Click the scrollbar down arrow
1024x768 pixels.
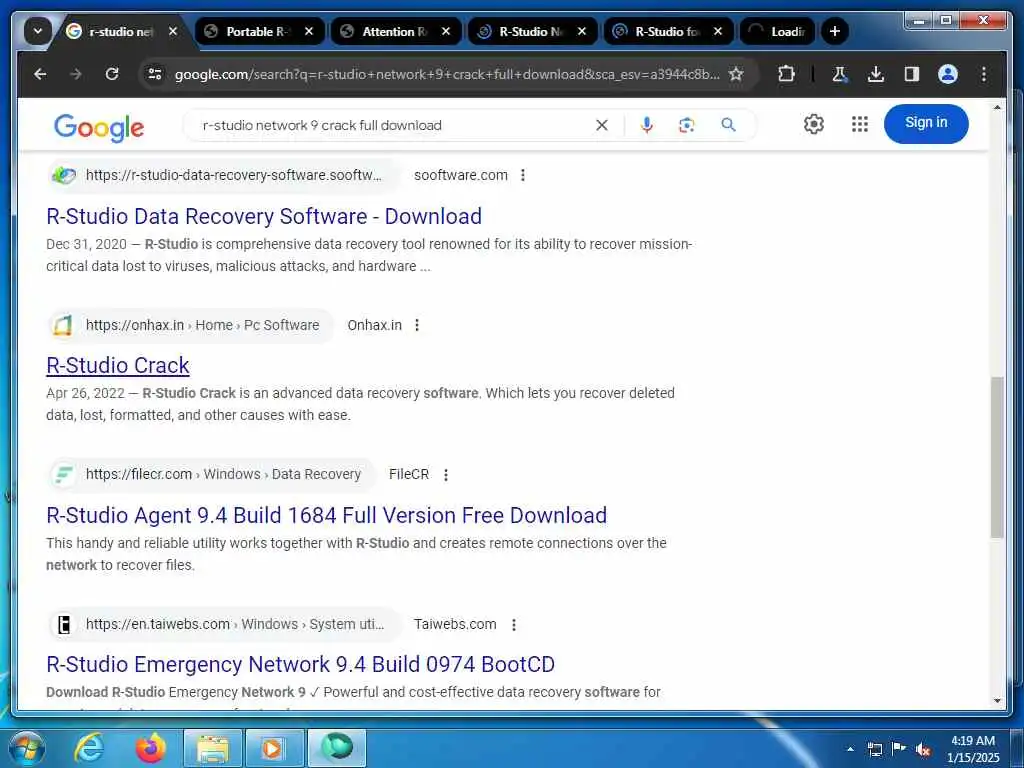(997, 701)
